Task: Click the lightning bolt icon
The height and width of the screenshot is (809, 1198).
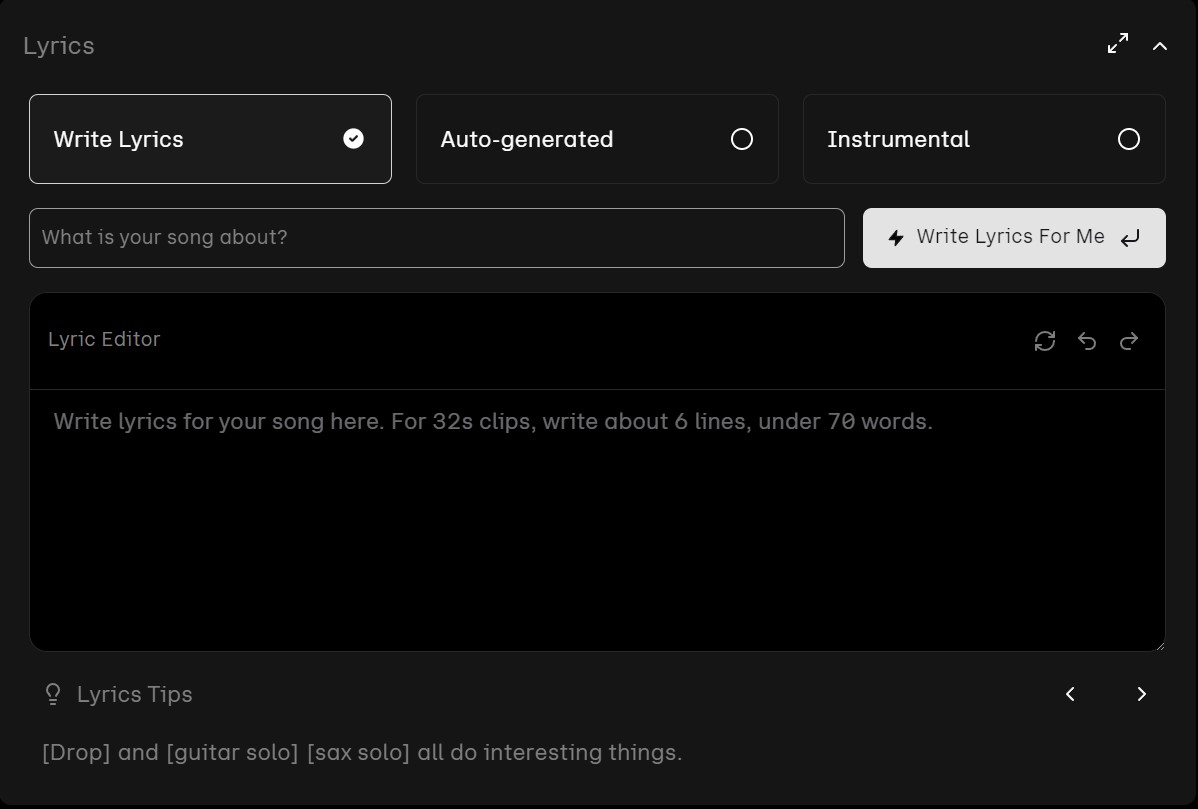Action: click(896, 238)
